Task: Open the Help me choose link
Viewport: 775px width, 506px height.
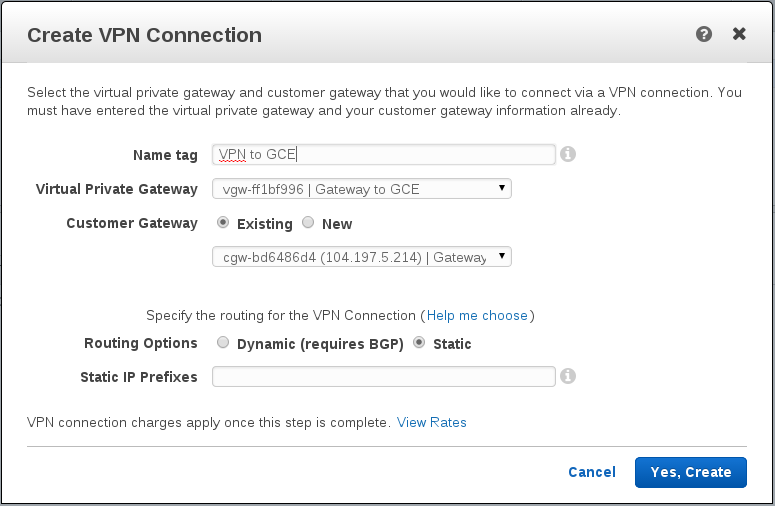Action: (x=477, y=315)
